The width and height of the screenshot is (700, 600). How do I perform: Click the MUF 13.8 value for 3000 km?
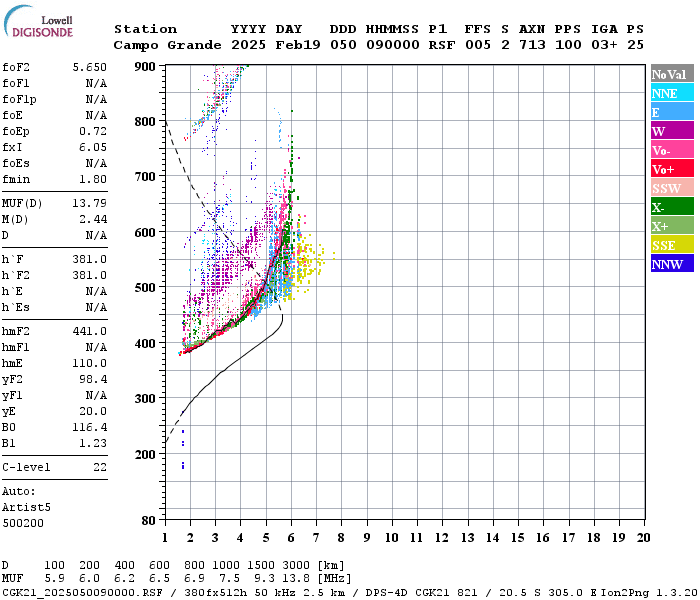pos(296,579)
